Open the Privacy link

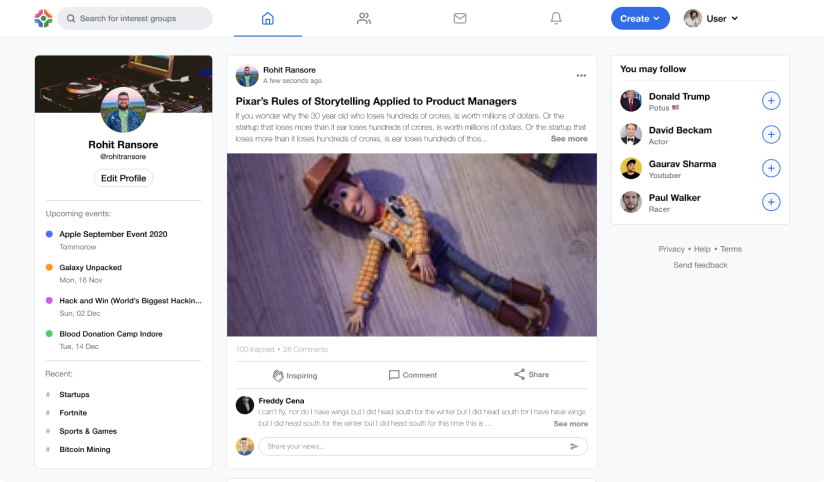pyautogui.click(x=671, y=249)
